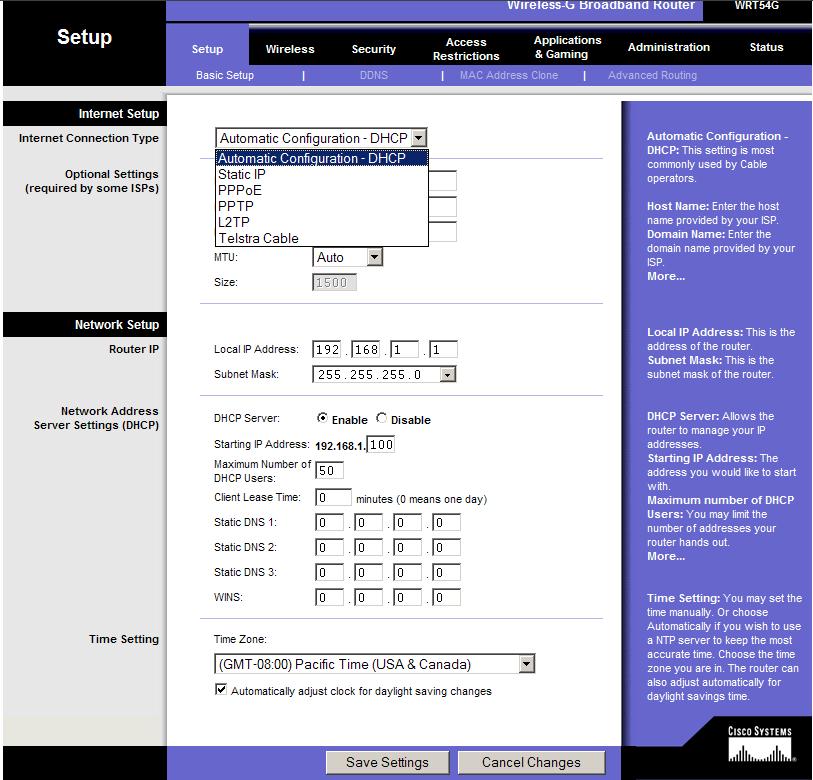
Task: Choose PPTP from the connection list
Action: click(322, 206)
